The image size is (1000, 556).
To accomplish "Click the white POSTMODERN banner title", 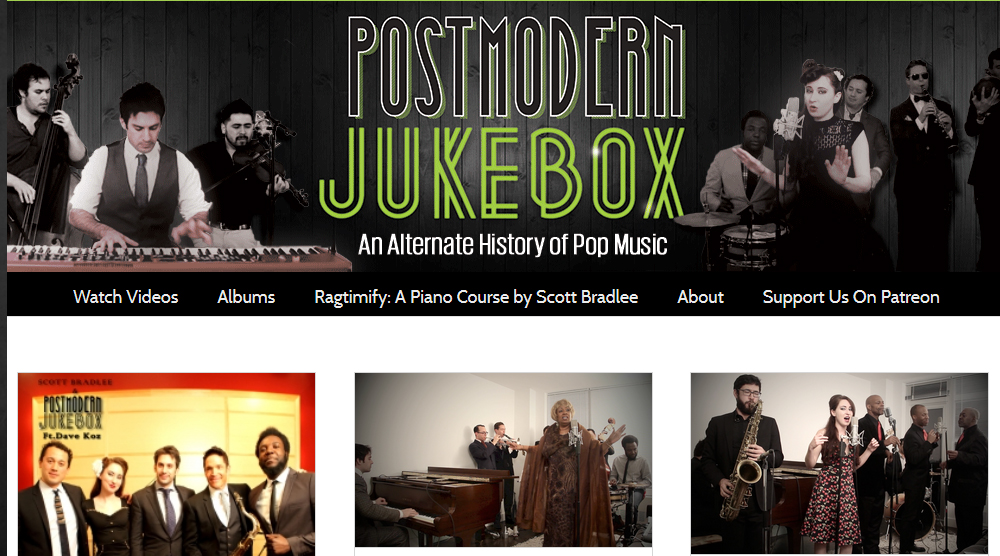I will (517, 68).
